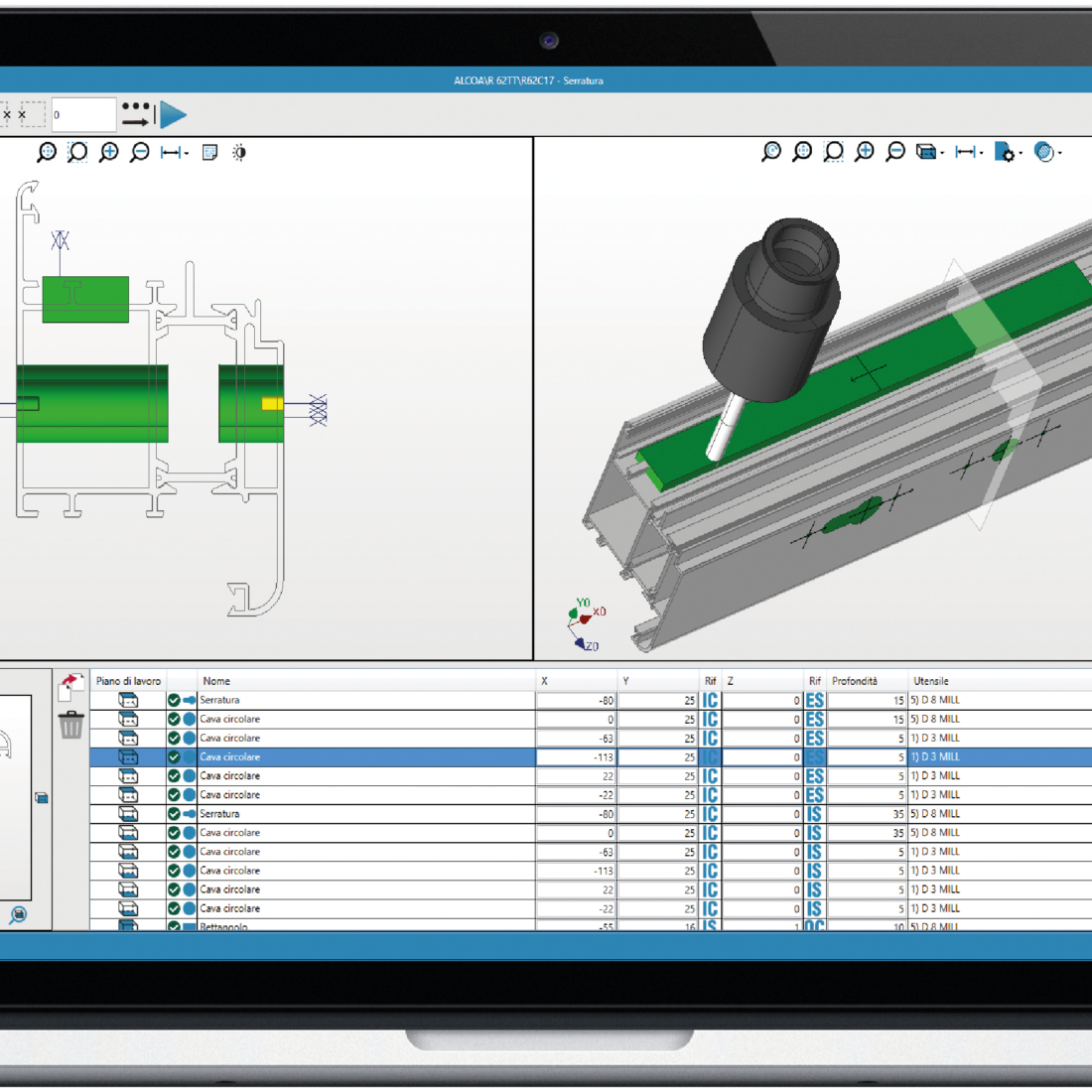Toggle the checkmark on the Rettangolo row

(173, 927)
